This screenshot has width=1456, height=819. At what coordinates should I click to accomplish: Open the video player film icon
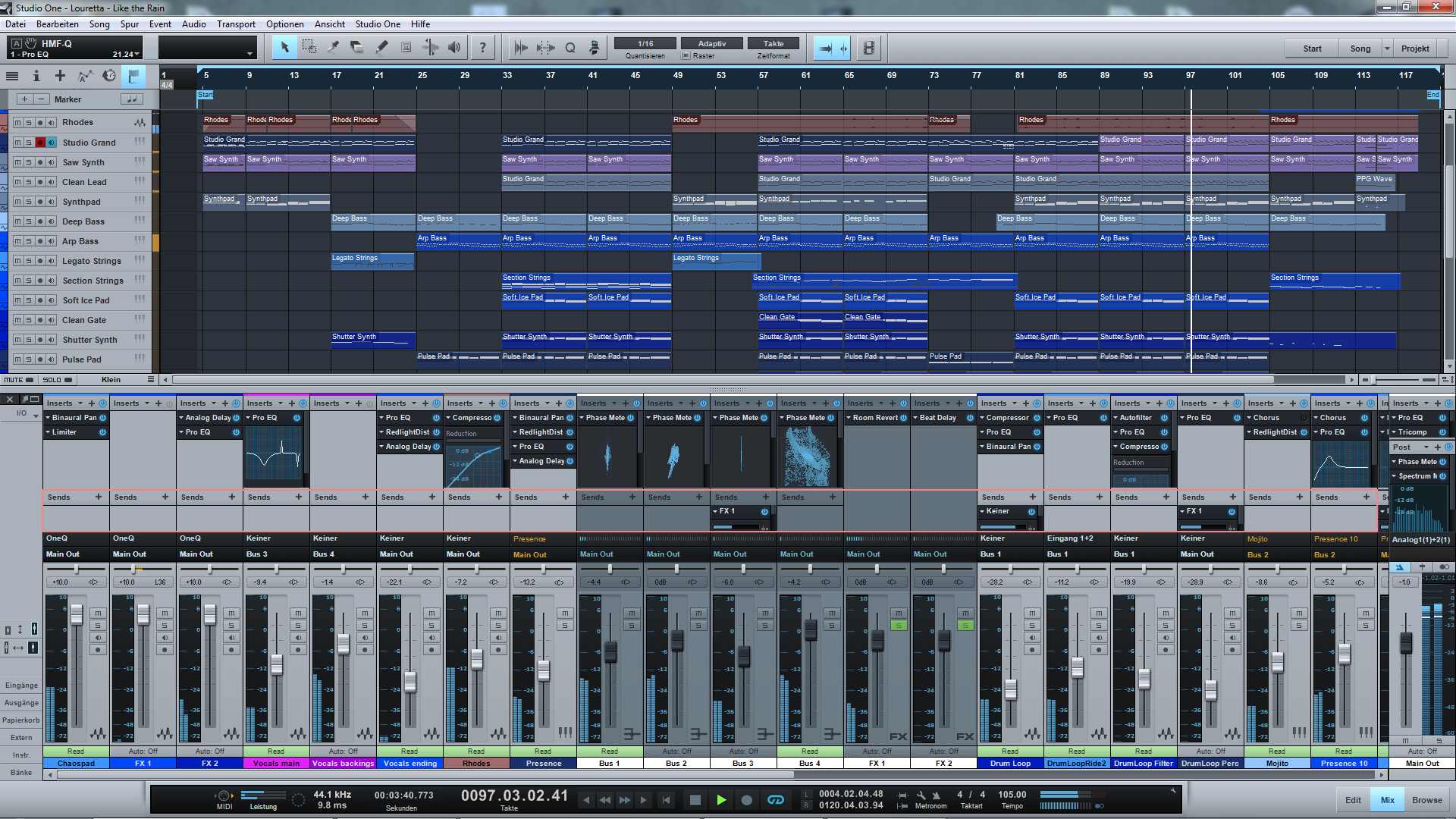[869, 48]
